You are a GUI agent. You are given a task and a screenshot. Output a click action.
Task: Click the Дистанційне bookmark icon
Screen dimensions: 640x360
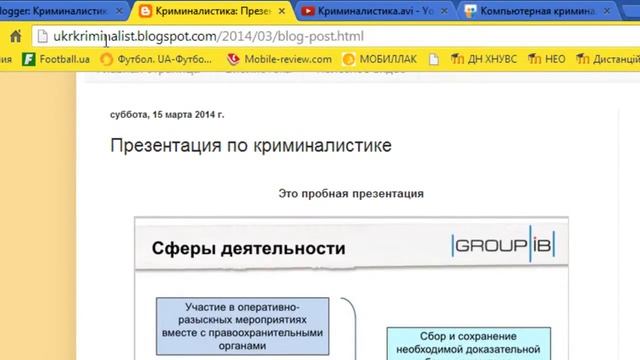coord(582,60)
